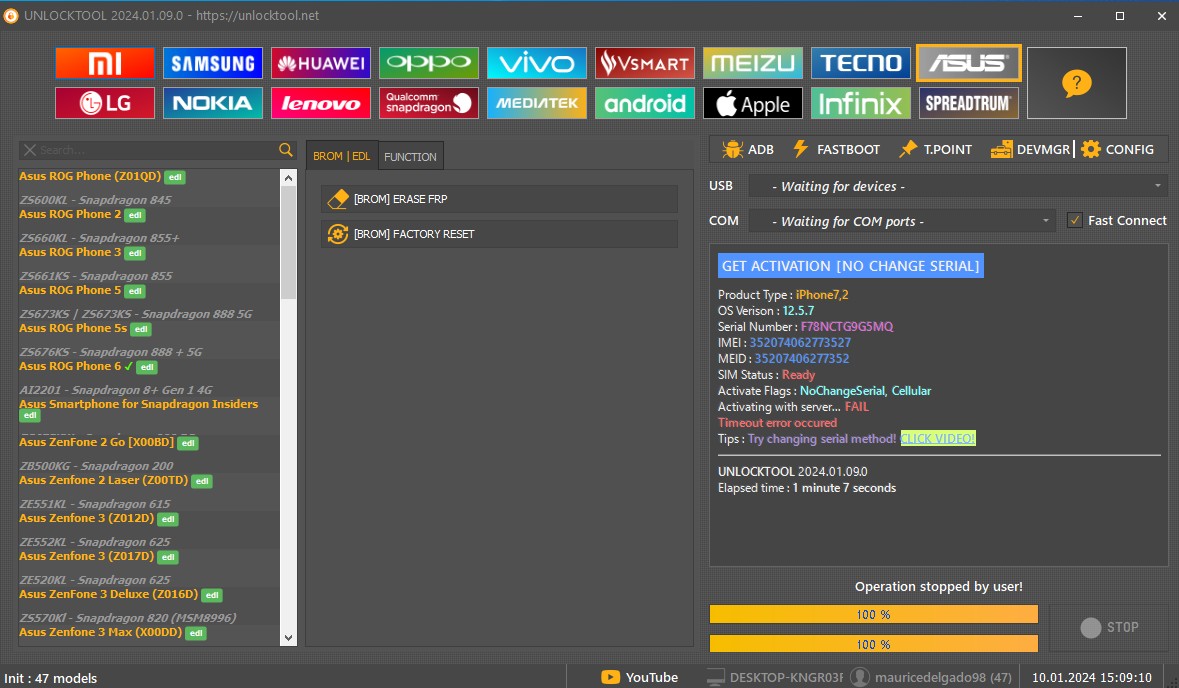Select Asus Zenfone 3 (Z017D) model

(86, 556)
